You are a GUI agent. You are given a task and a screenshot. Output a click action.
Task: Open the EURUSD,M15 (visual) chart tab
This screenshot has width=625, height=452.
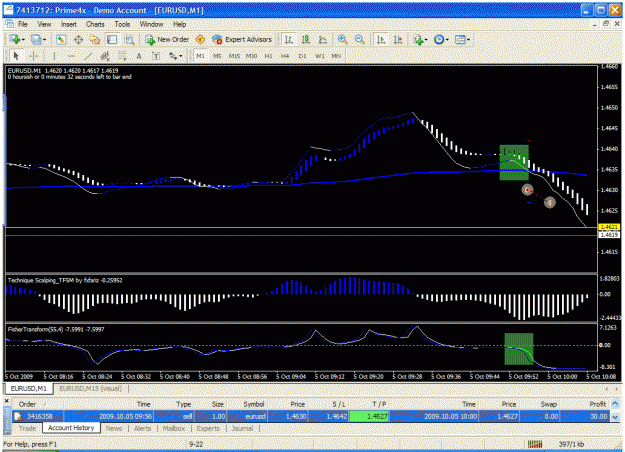(x=90, y=388)
